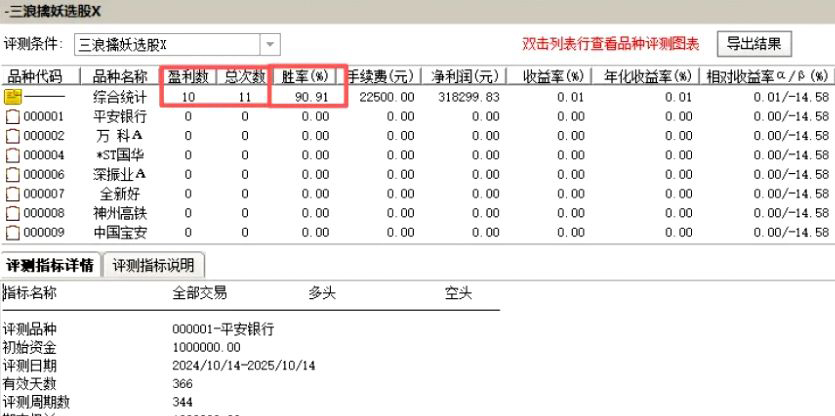This screenshot has width=835, height=416.
Task: Click the stock code 000001 text
Action: click(x=44, y=117)
